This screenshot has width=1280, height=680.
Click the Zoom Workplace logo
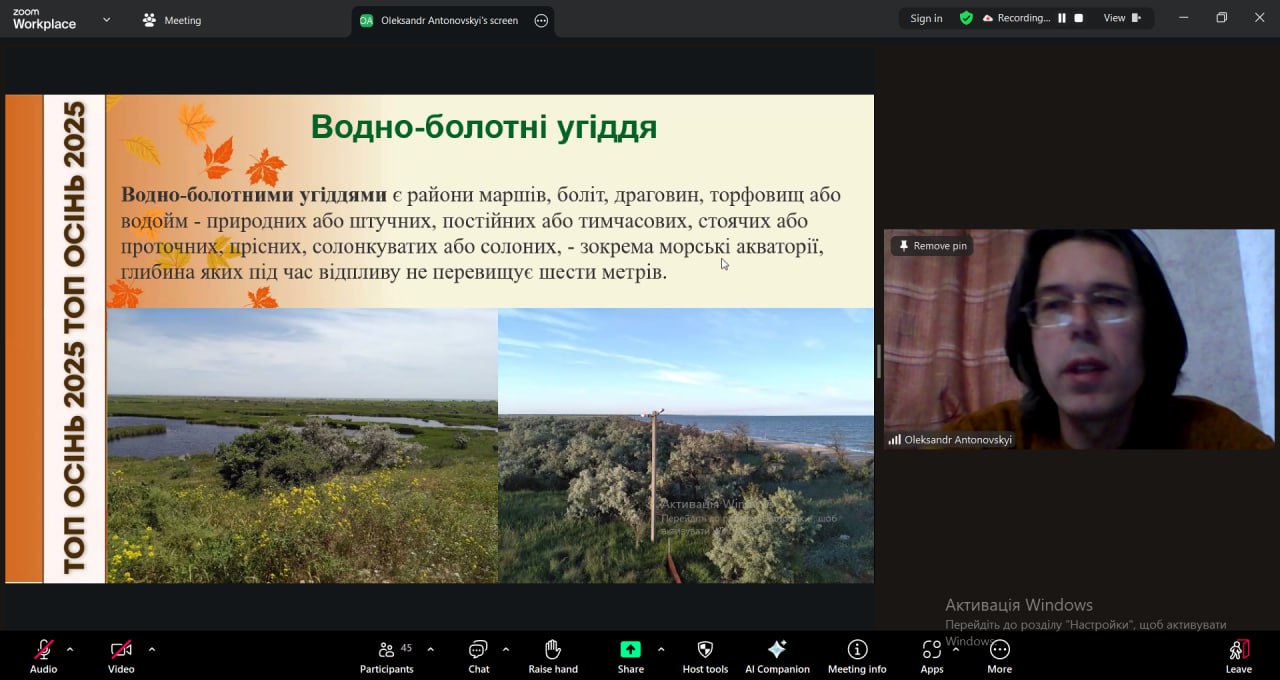[44, 19]
